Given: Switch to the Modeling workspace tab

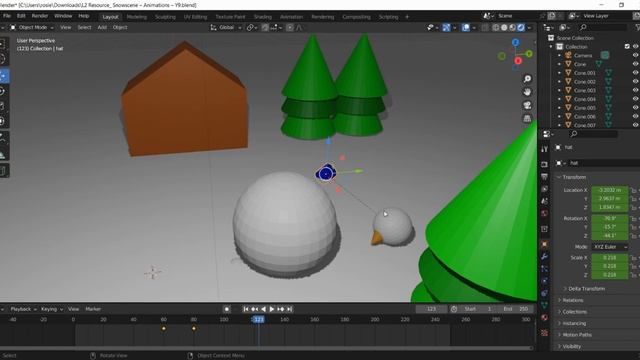Looking at the screenshot, I should [137, 17].
